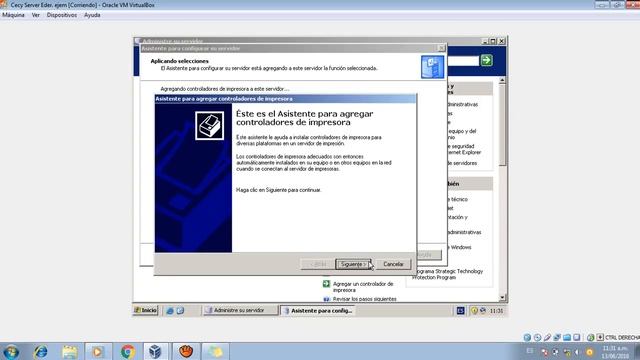Click the host key arrow icon beside CTRL DERECHA
The width and height of the screenshot is (640, 360).
pyautogui.click(x=600, y=338)
